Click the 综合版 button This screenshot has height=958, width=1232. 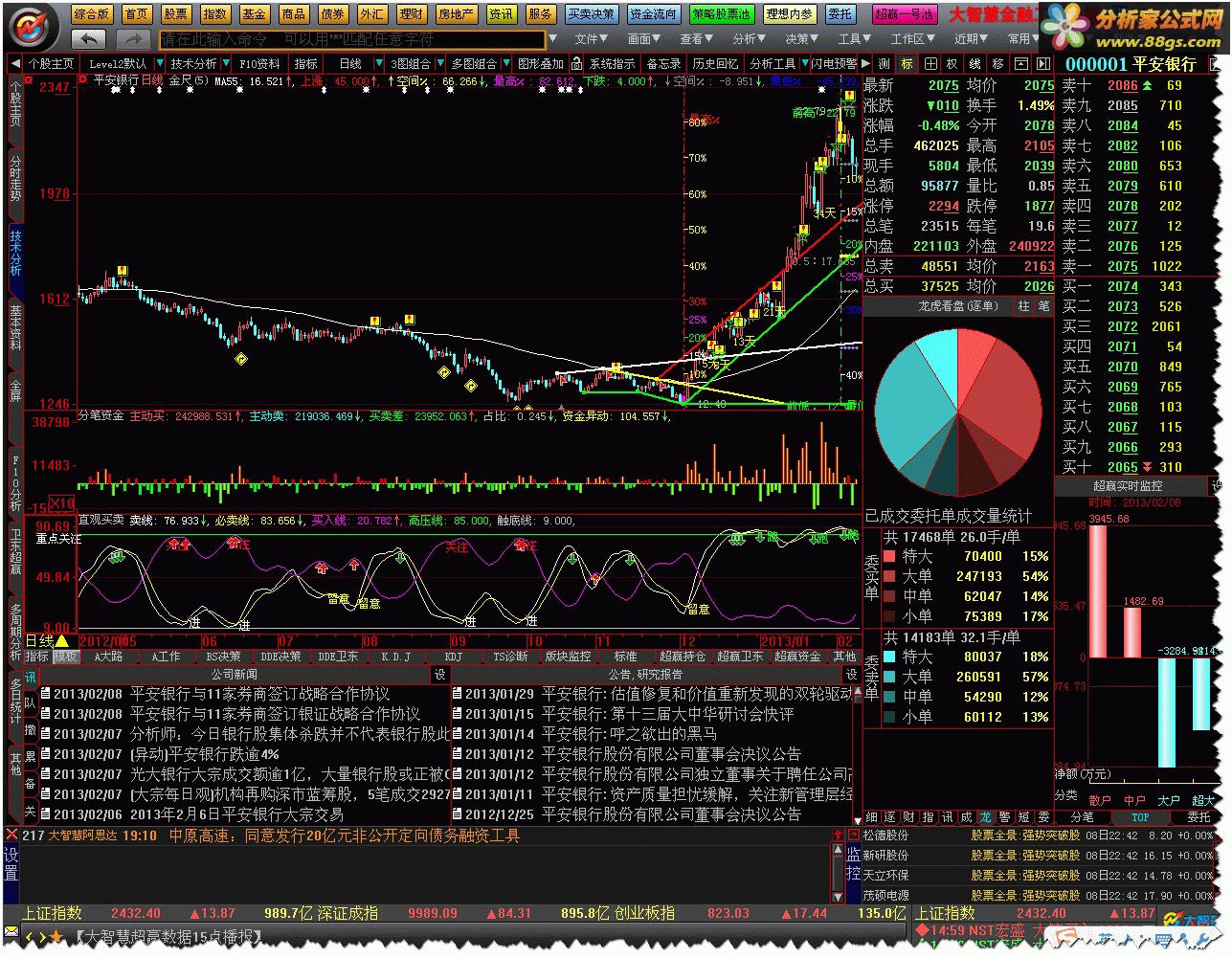click(92, 14)
